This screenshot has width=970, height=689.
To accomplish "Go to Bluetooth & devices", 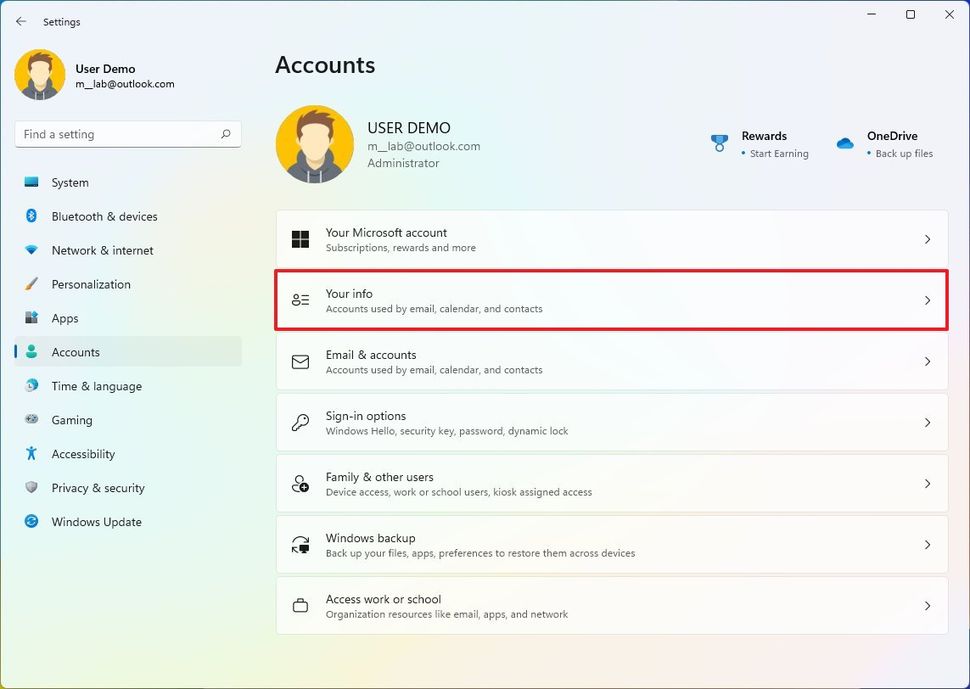I will [x=104, y=217].
